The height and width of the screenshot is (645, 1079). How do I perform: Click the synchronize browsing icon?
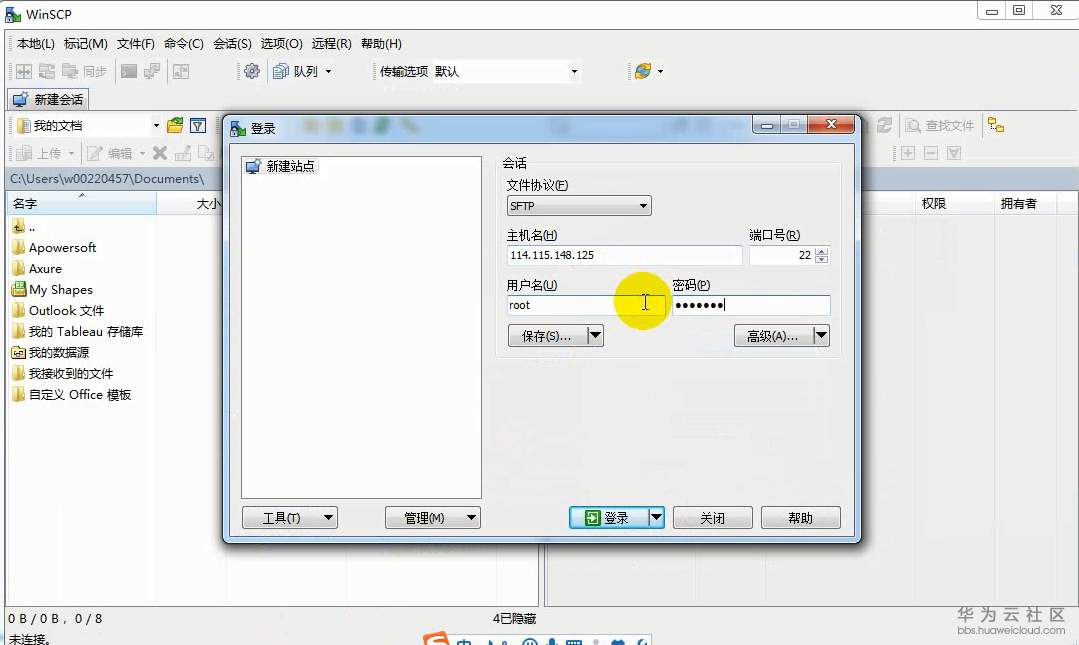(47, 71)
